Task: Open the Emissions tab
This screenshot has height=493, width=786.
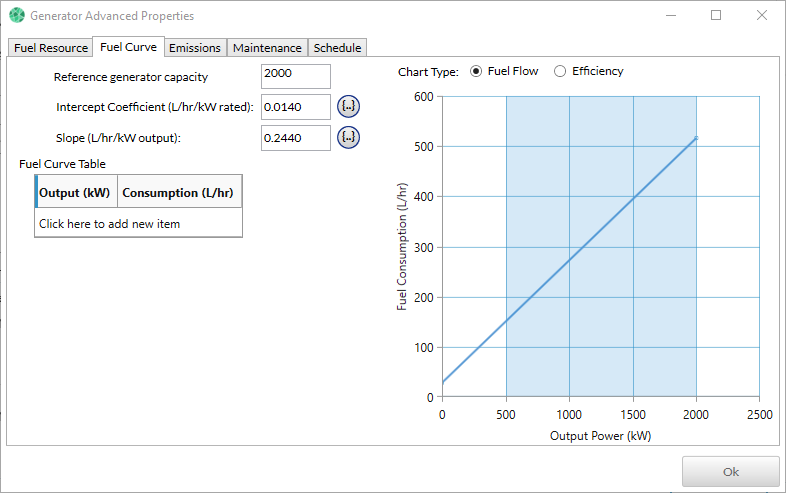Action: pyautogui.click(x=195, y=48)
